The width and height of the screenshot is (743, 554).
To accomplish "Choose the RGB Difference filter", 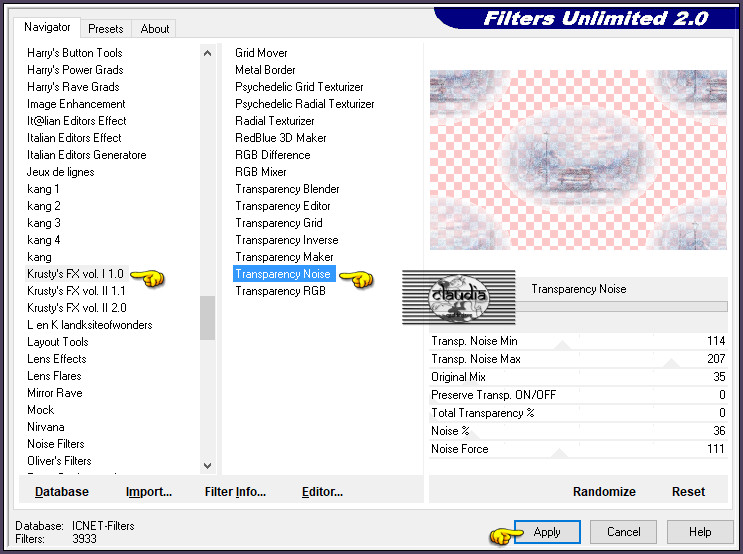I will 272,155.
